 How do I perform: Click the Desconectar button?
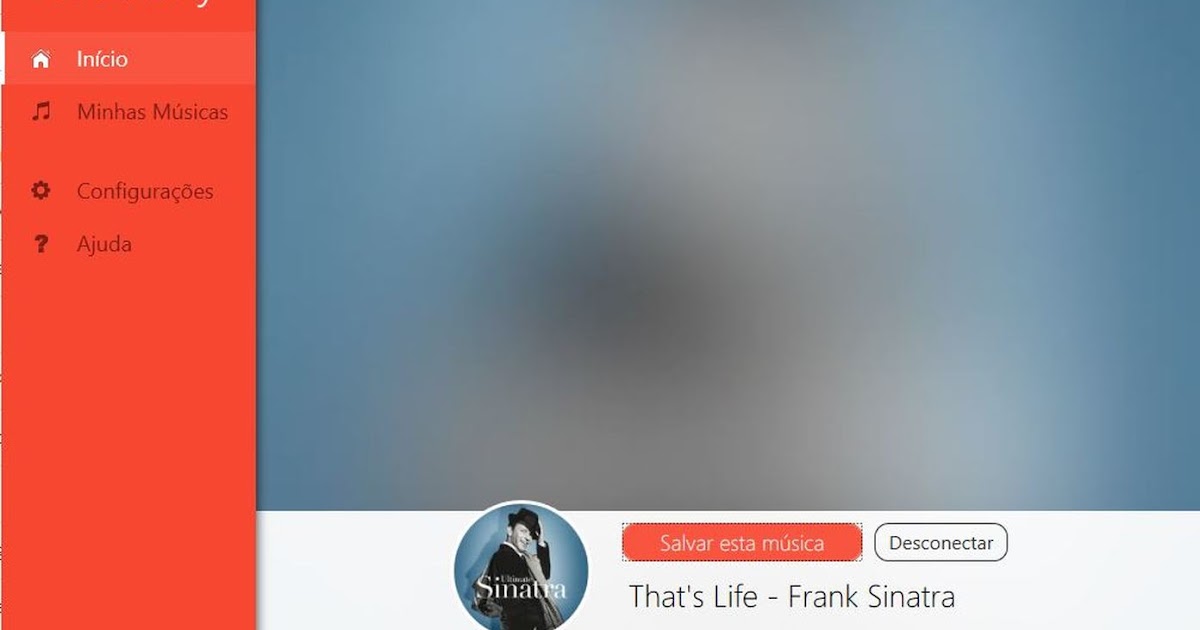941,543
